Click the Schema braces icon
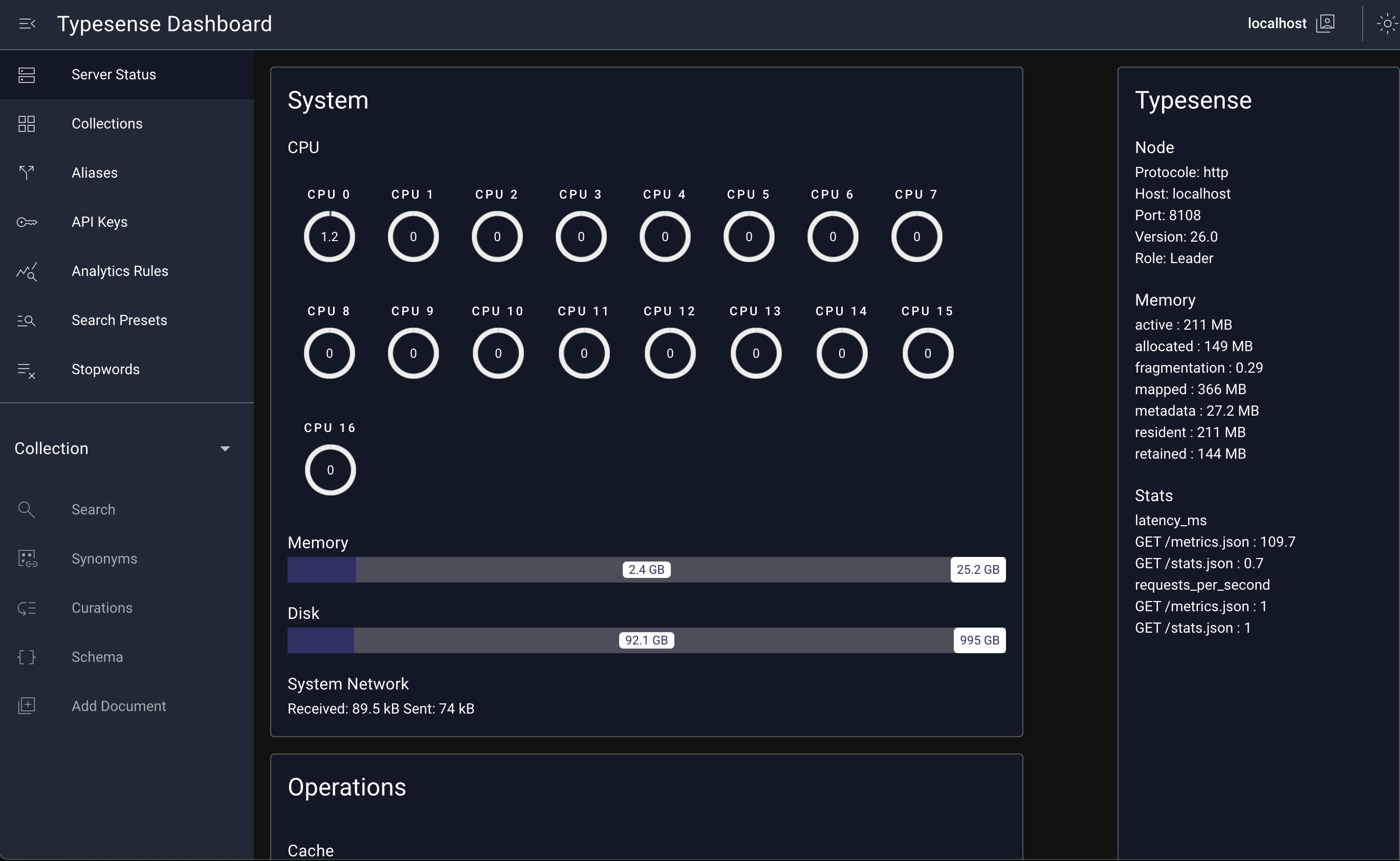 (x=26, y=657)
